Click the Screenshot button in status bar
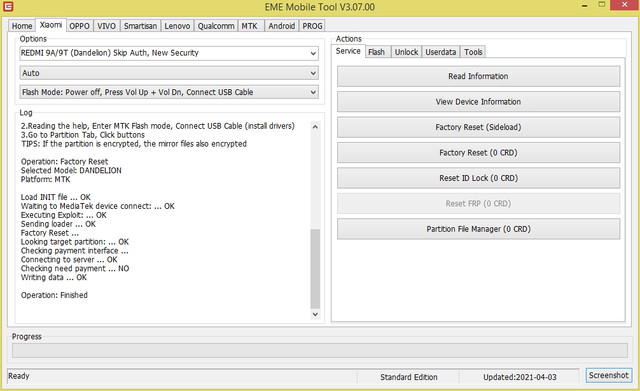The height and width of the screenshot is (391, 640). coord(609,375)
